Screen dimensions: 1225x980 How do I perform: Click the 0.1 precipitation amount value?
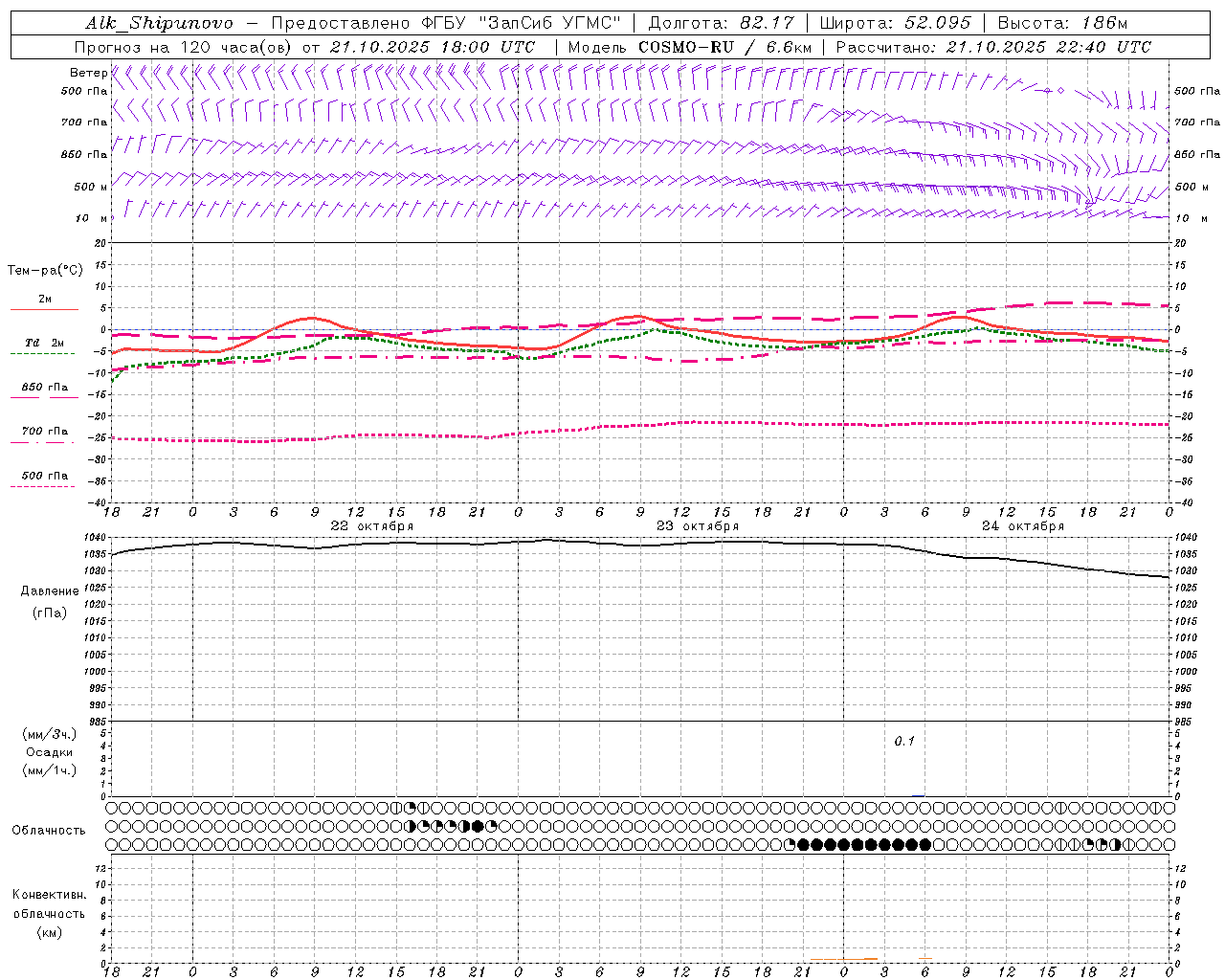tap(904, 742)
